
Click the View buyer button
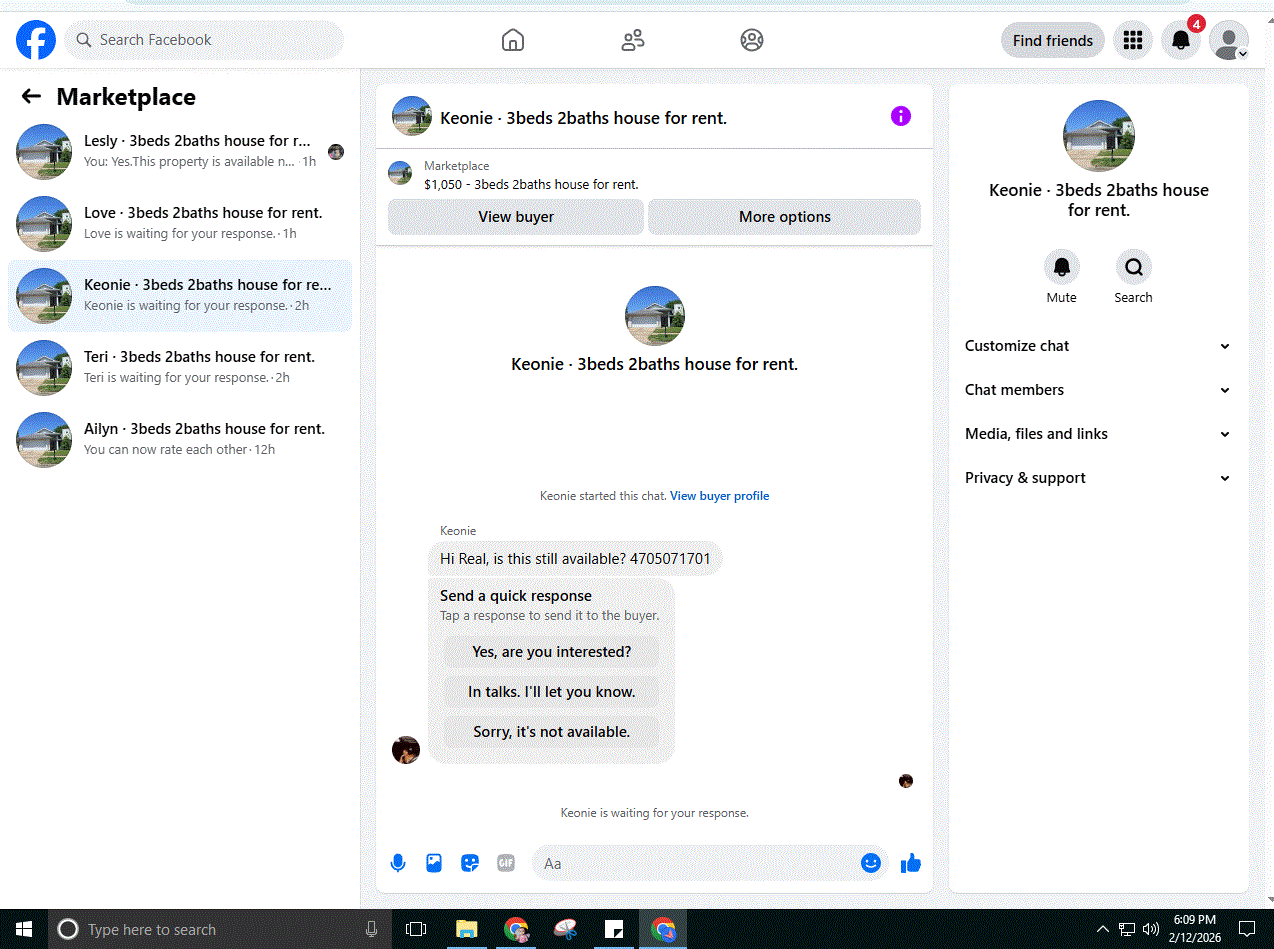[516, 217]
